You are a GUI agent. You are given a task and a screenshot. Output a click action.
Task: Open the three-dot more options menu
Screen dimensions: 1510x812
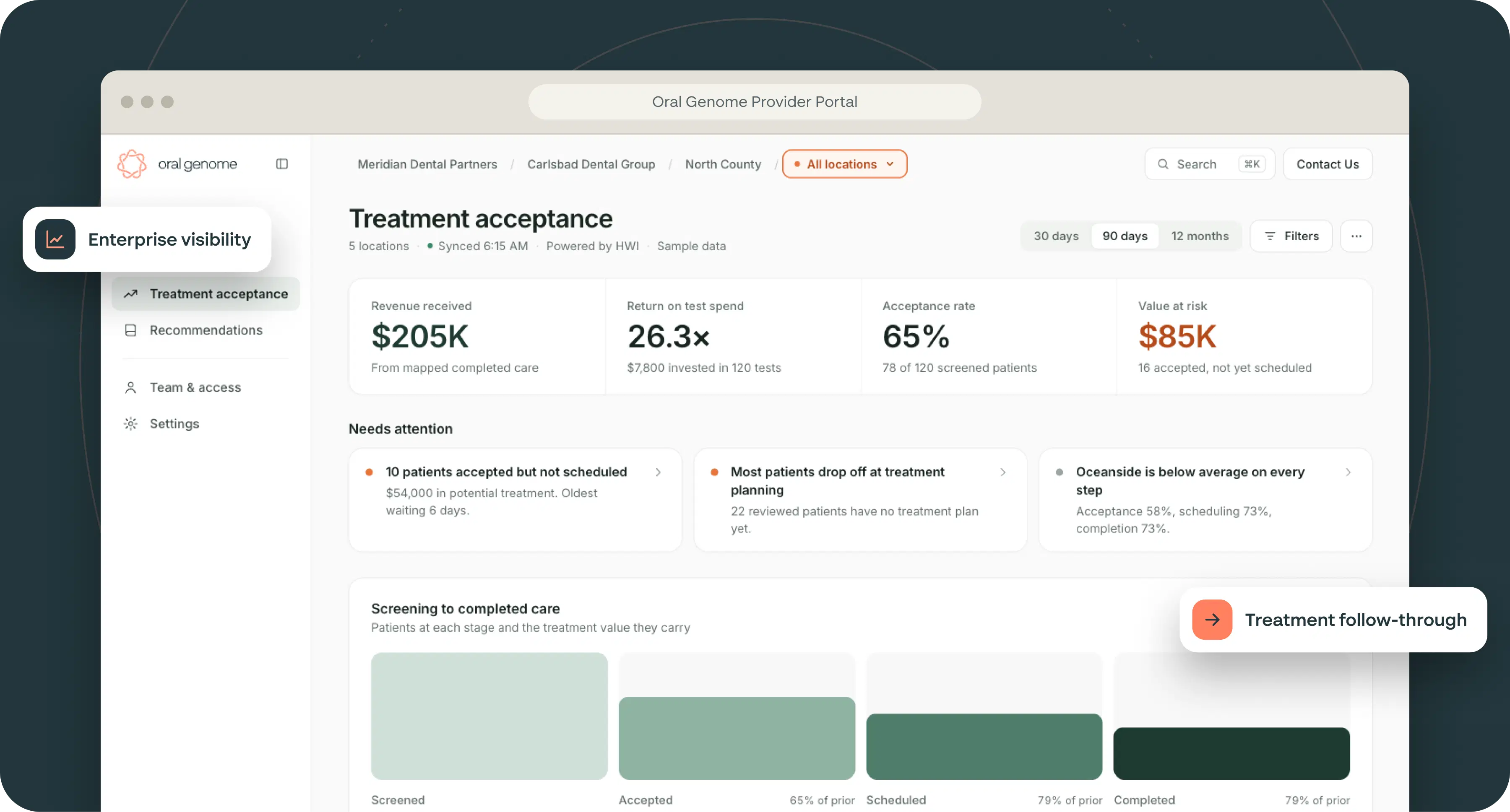pyautogui.click(x=1356, y=236)
